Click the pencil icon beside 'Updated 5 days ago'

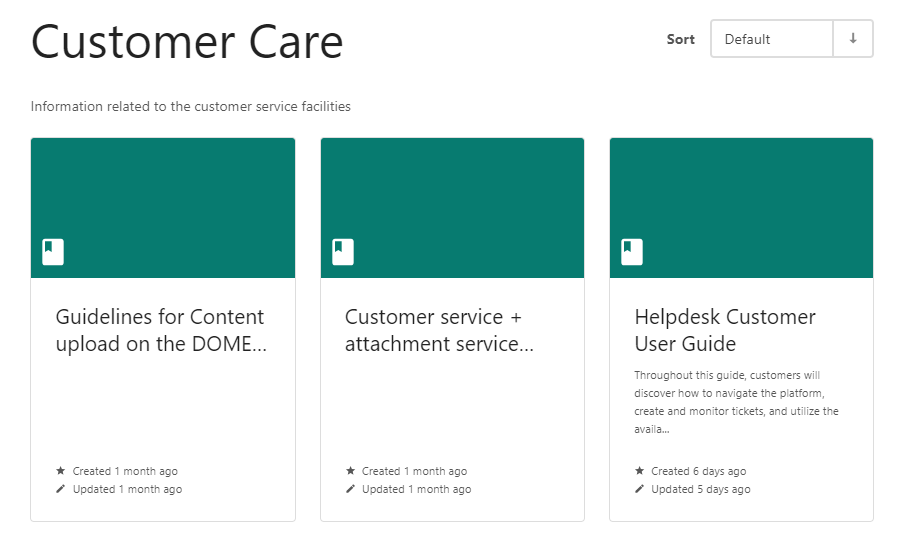(640, 489)
